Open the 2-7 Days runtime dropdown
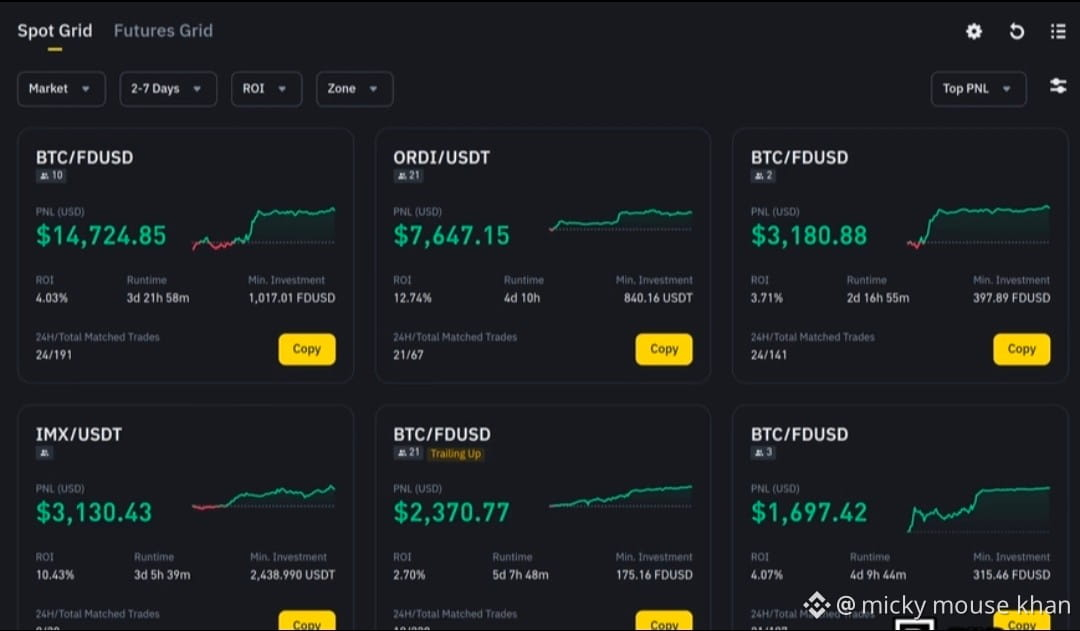Screen dimensions: 1080x631 click(168, 89)
